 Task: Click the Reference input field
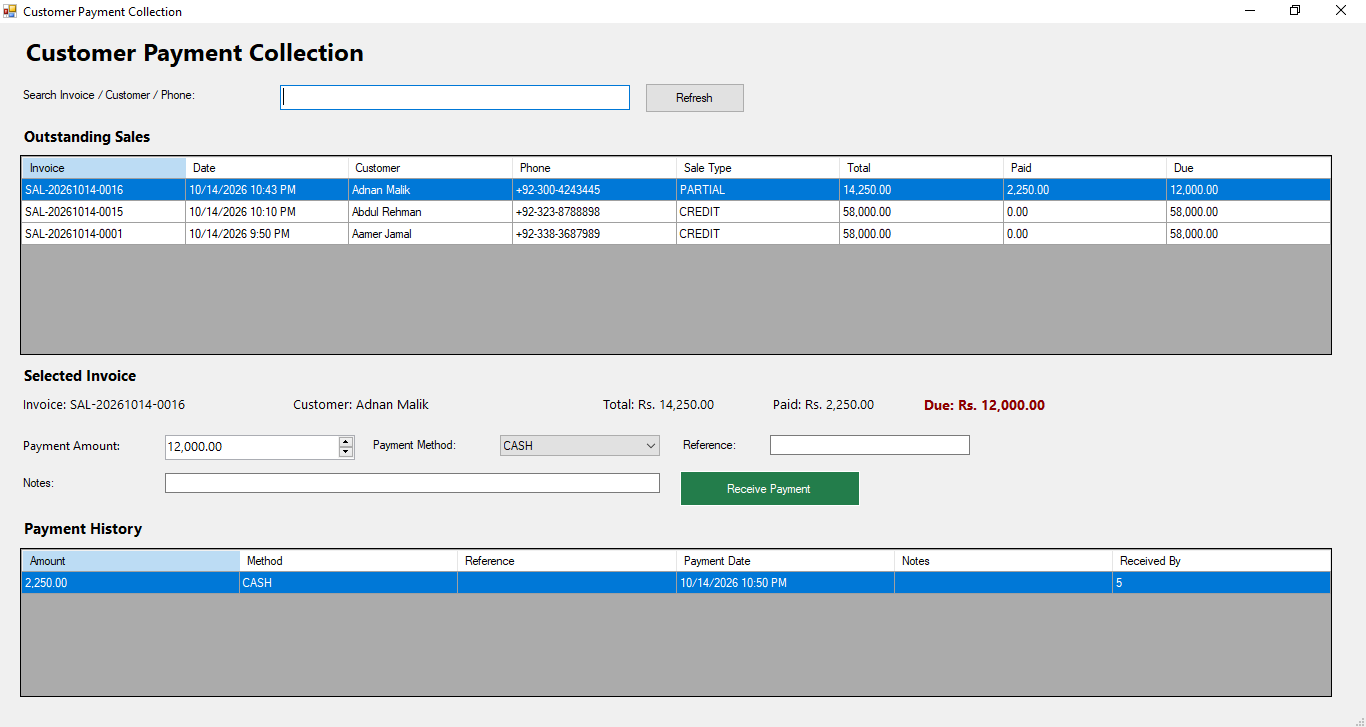point(869,445)
